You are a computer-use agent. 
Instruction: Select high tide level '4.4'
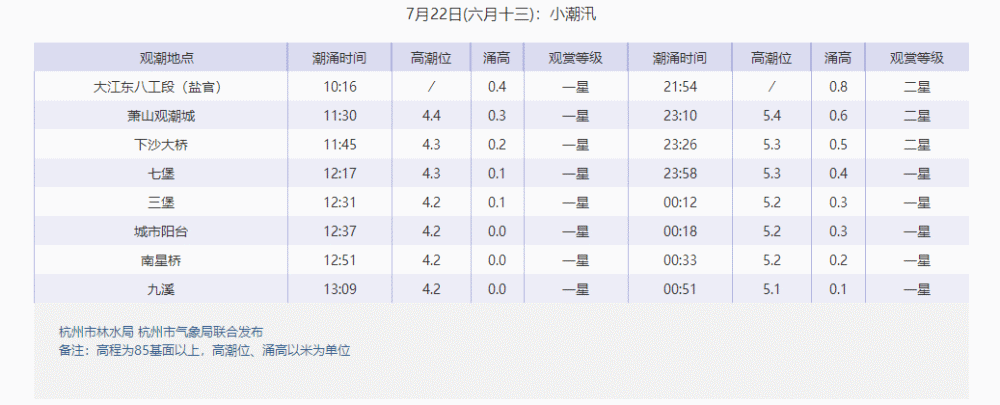(x=432, y=116)
